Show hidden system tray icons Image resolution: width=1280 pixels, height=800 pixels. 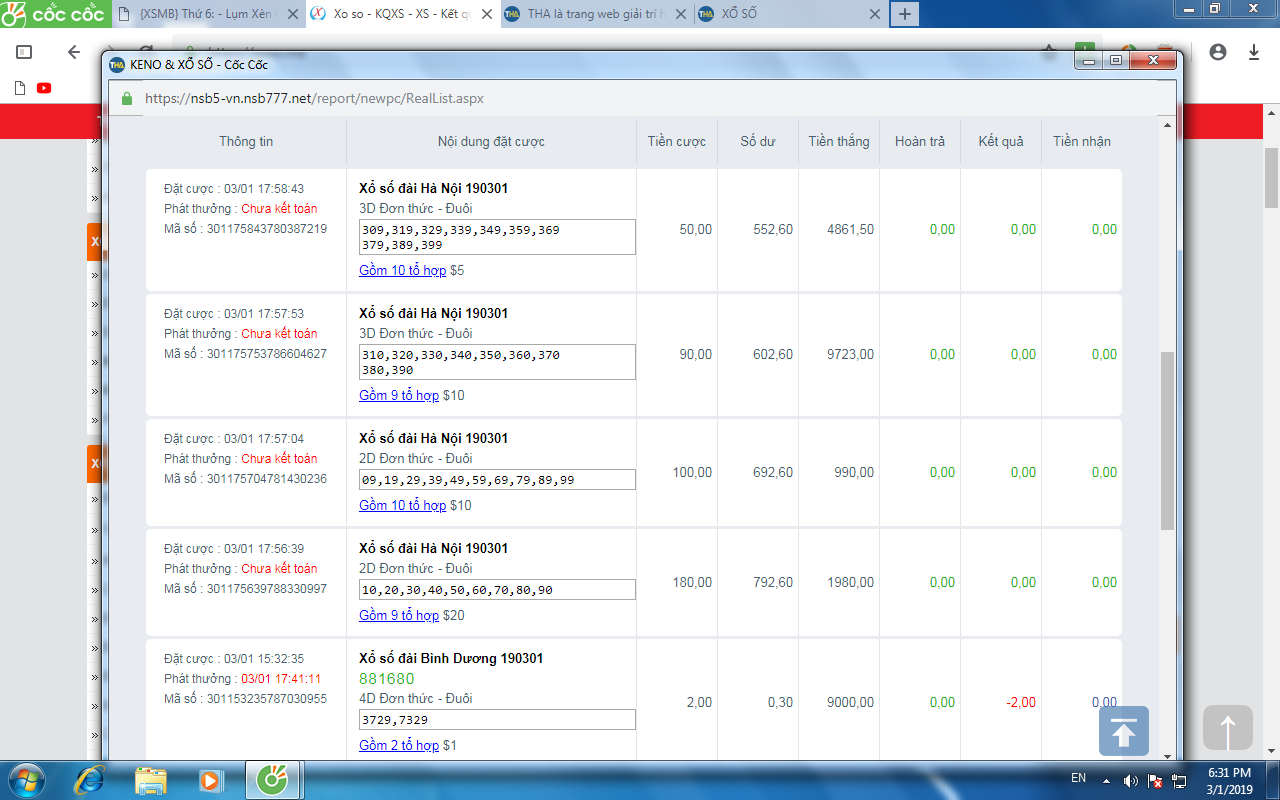coord(1106,780)
